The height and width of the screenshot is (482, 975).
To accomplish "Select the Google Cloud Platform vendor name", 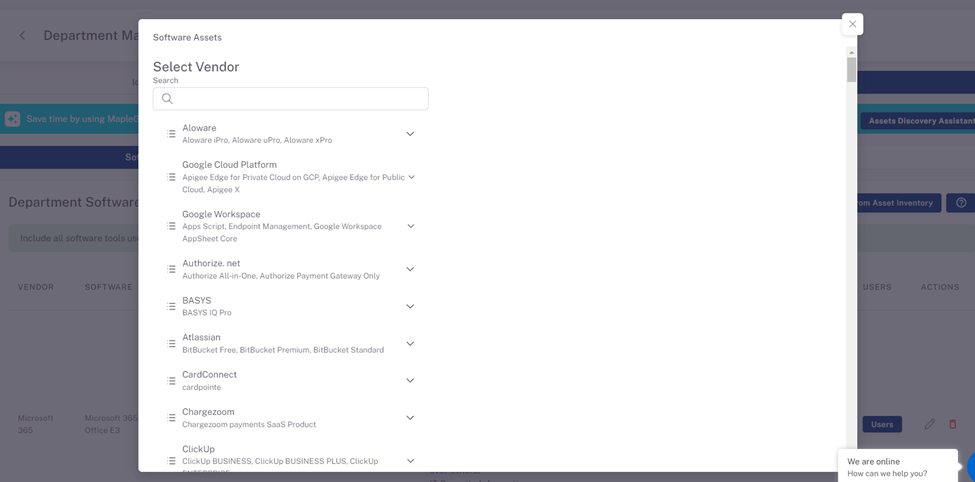I will [x=229, y=165].
